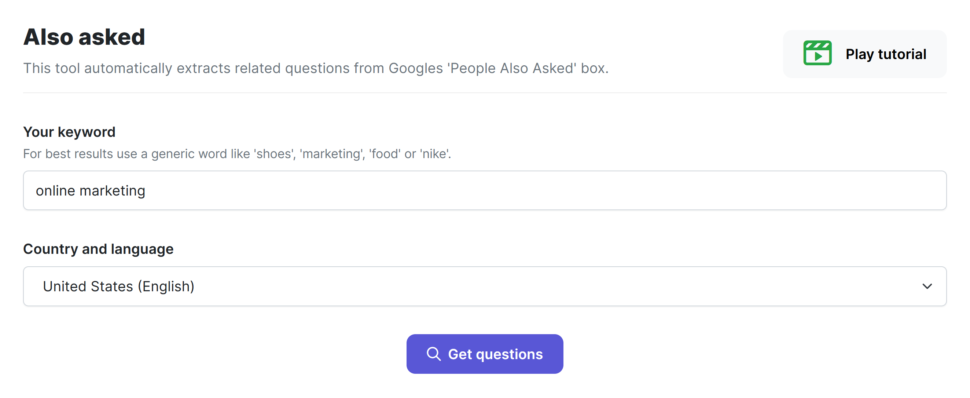970x398 pixels.
Task: Submit with the Get questions button
Action: point(484,354)
